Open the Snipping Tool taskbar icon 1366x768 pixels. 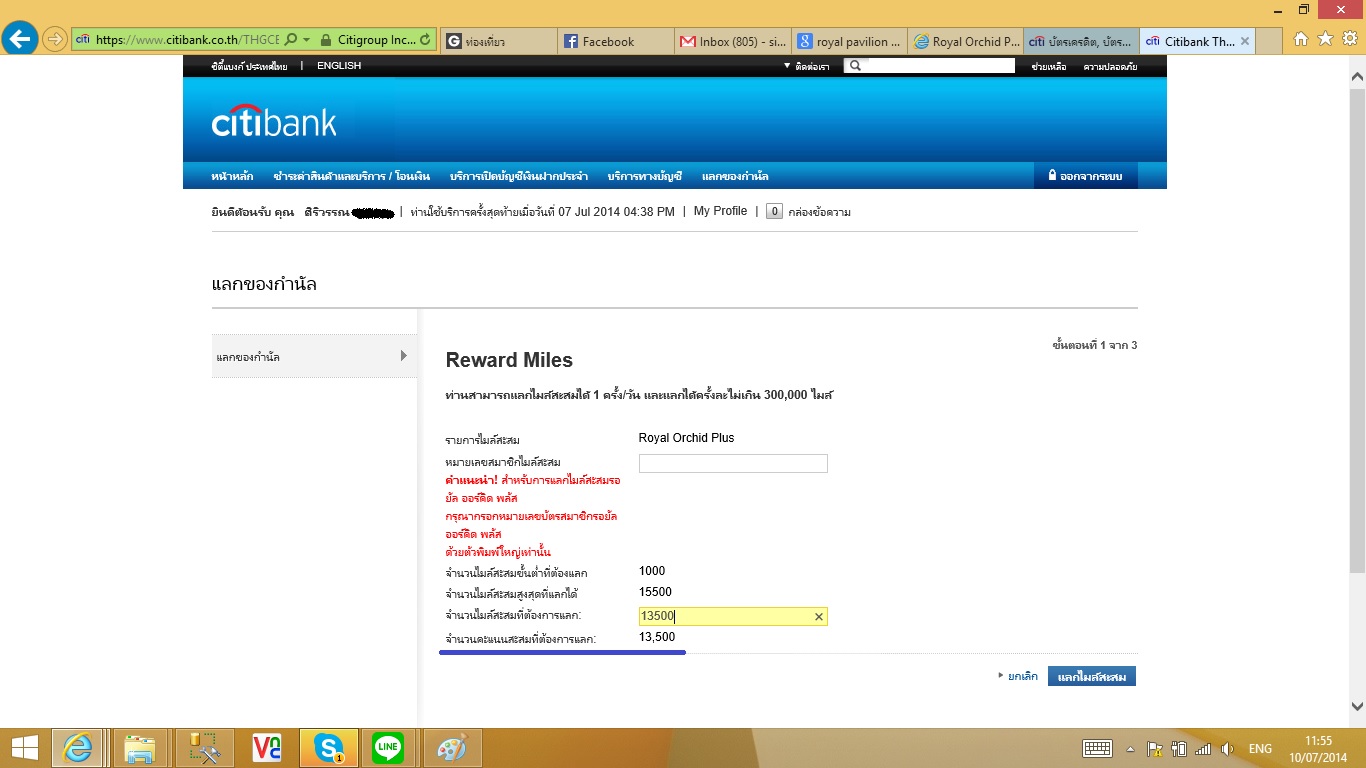tap(203, 748)
